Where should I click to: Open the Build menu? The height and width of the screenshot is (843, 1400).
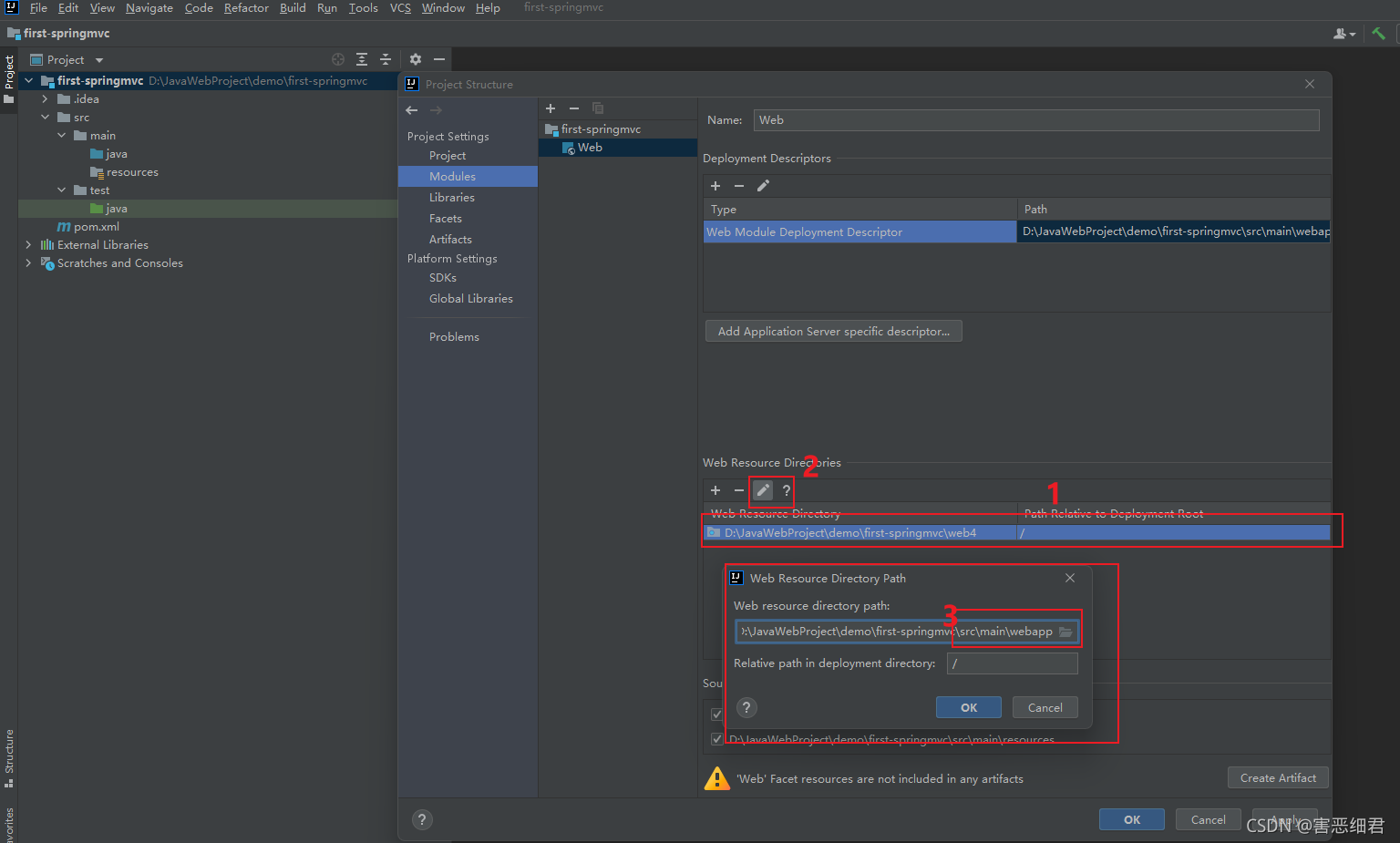pyautogui.click(x=293, y=8)
